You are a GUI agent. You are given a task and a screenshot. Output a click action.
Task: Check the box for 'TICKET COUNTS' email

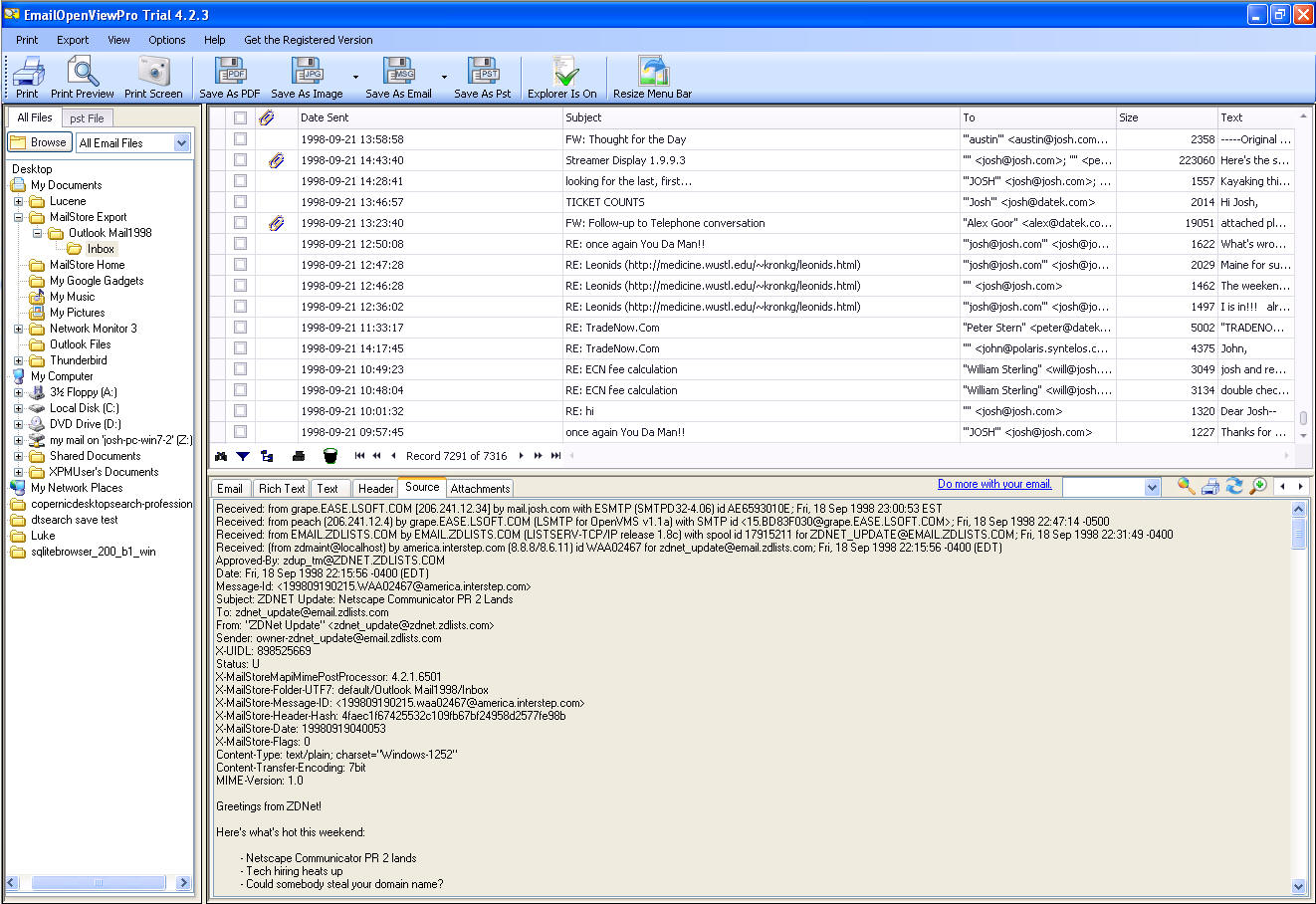[x=240, y=202]
